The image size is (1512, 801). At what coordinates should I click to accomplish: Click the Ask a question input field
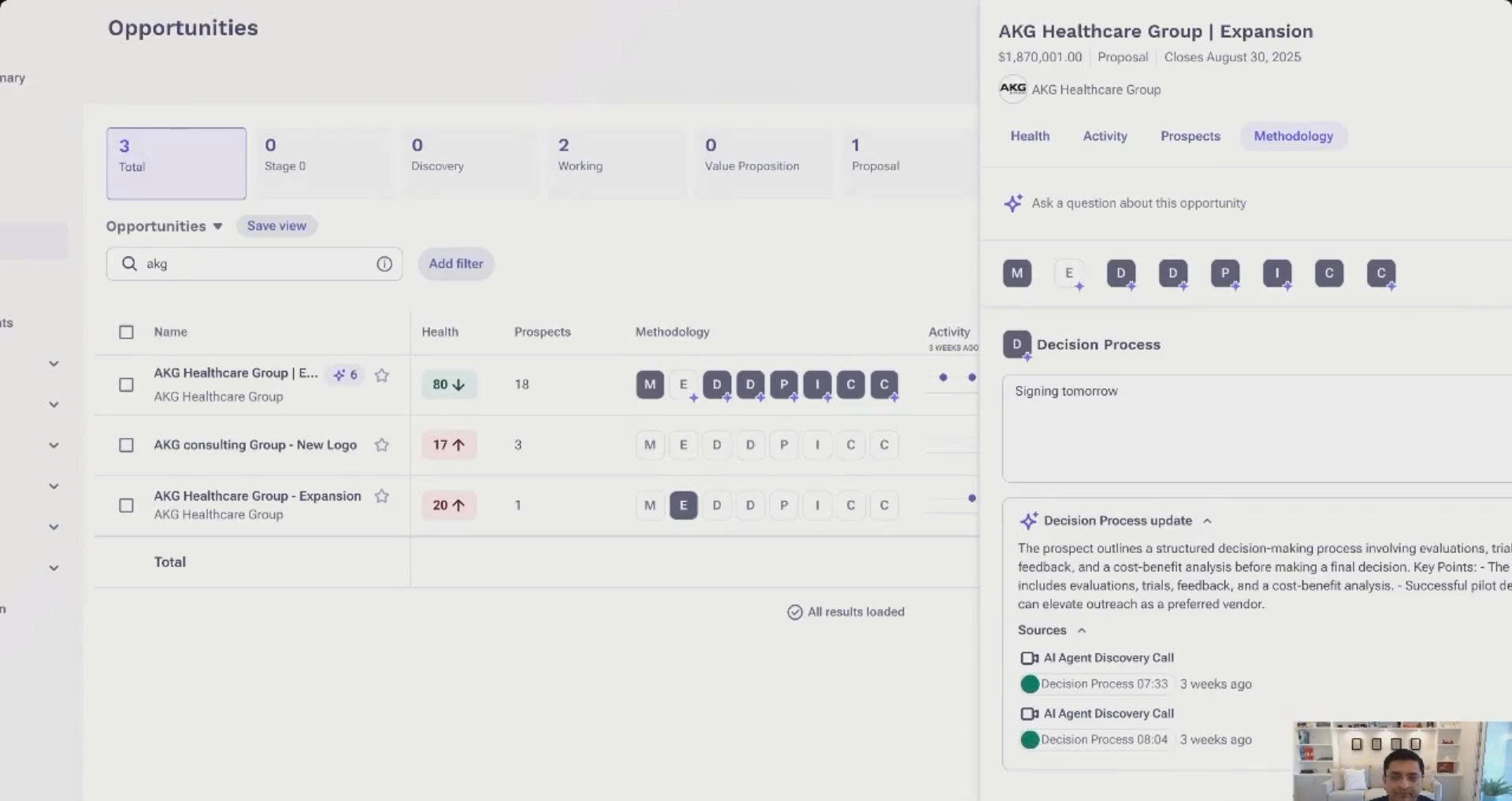(x=1139, y=203)
